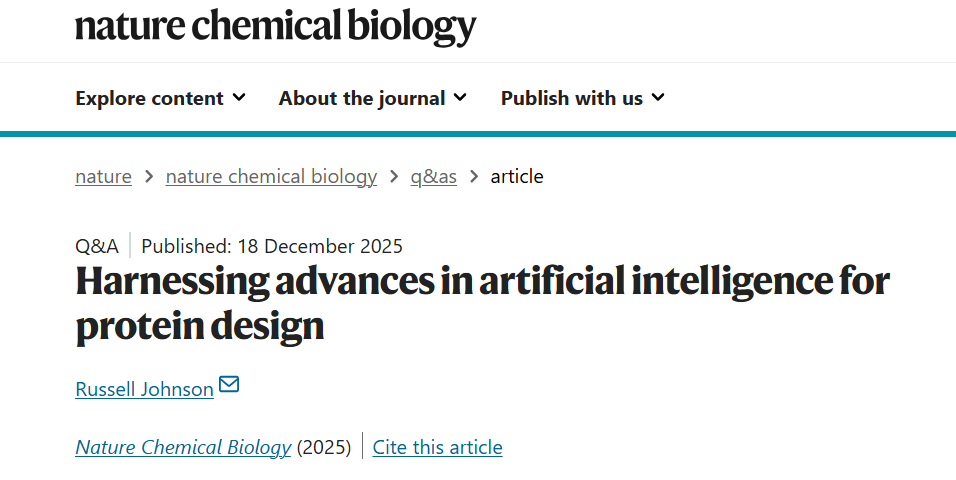Click the Cite this article link
Image resolution: width=956 pixels, height=480 pixels.
(437, 447)
